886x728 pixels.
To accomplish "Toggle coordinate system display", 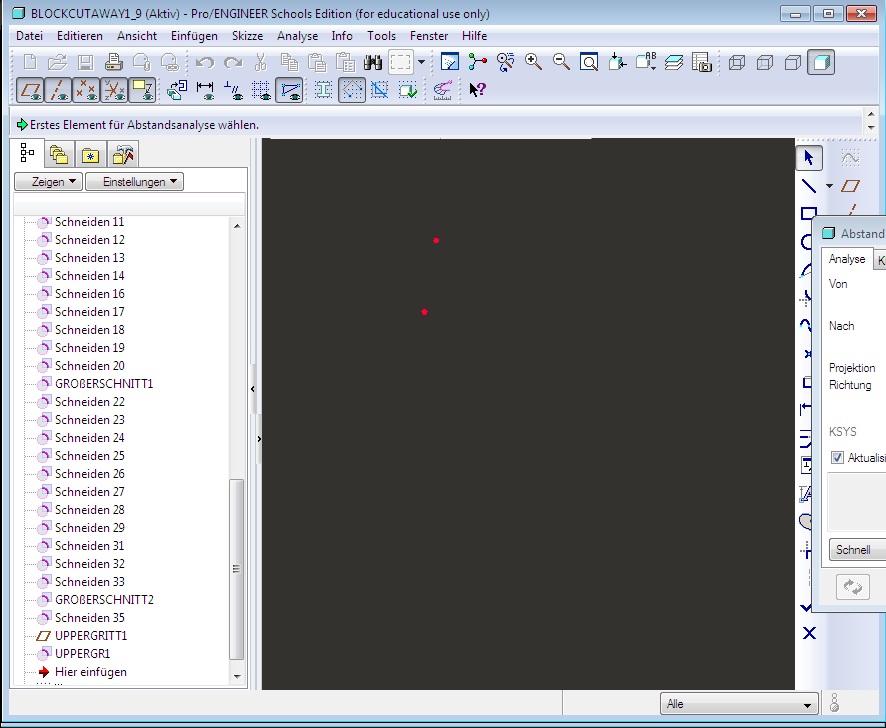I will click(x=115, y=90).
